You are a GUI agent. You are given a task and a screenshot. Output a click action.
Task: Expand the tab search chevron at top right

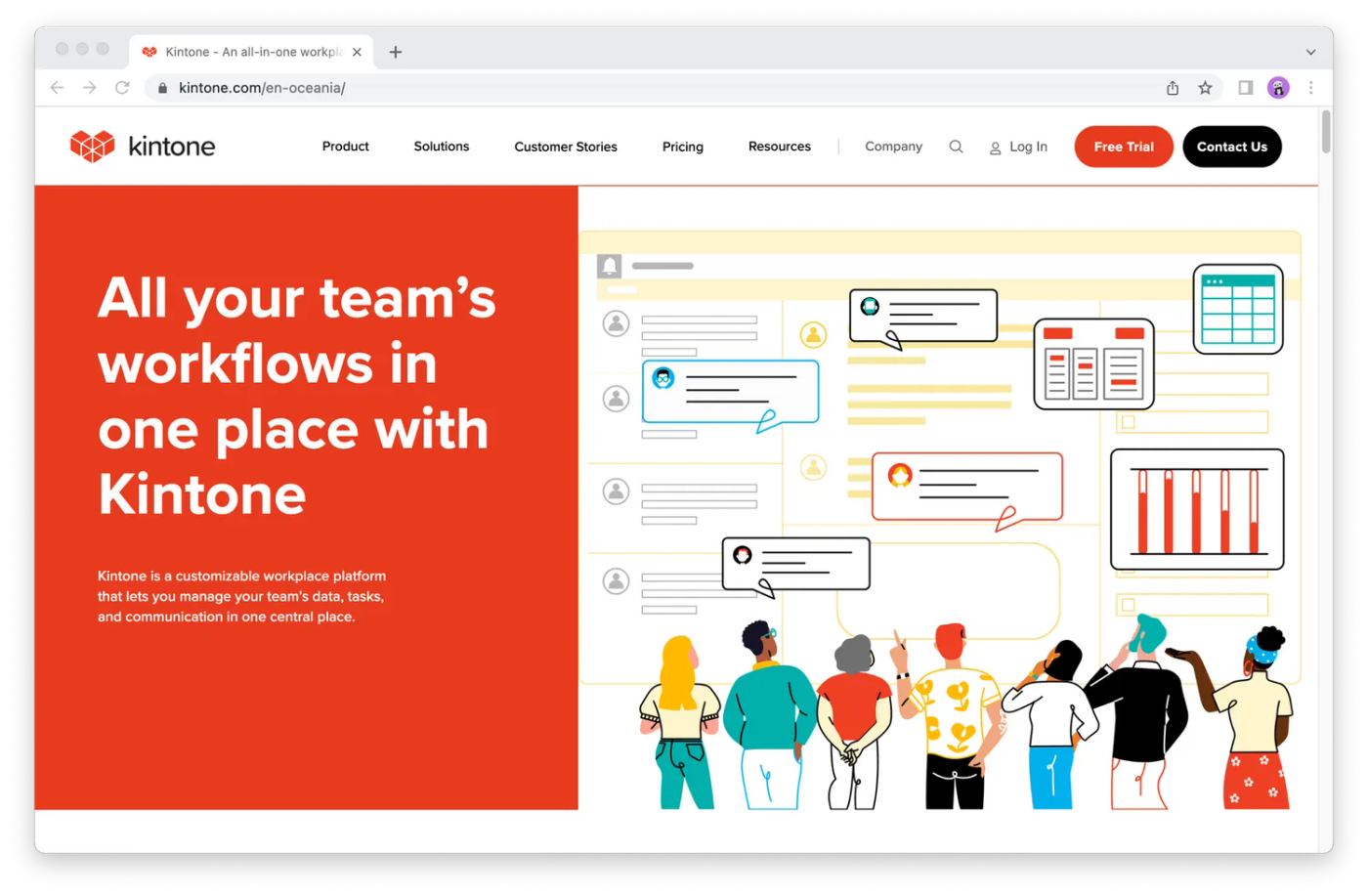pyautogui.click(x=1310, y=52)
